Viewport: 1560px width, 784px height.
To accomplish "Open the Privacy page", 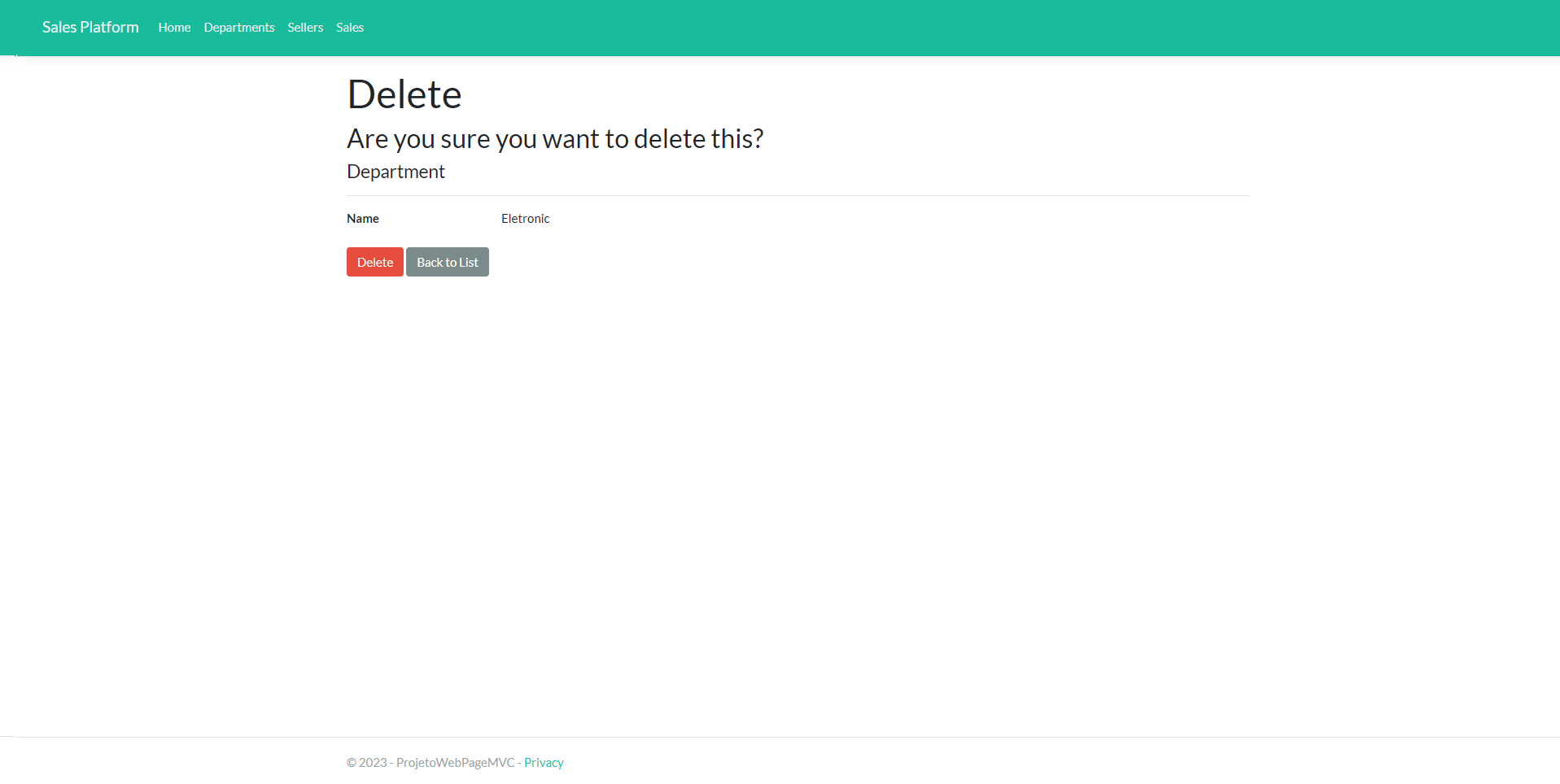I will 544,762.
